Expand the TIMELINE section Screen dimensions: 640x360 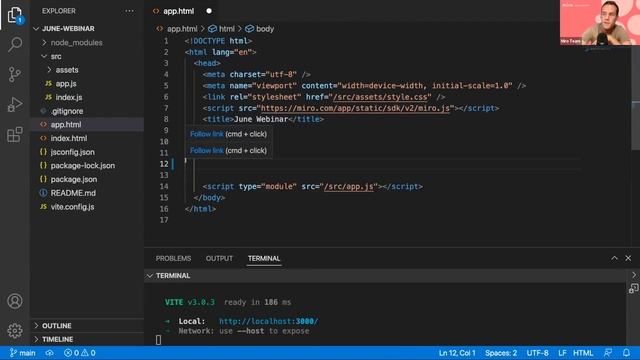point(58,339)
